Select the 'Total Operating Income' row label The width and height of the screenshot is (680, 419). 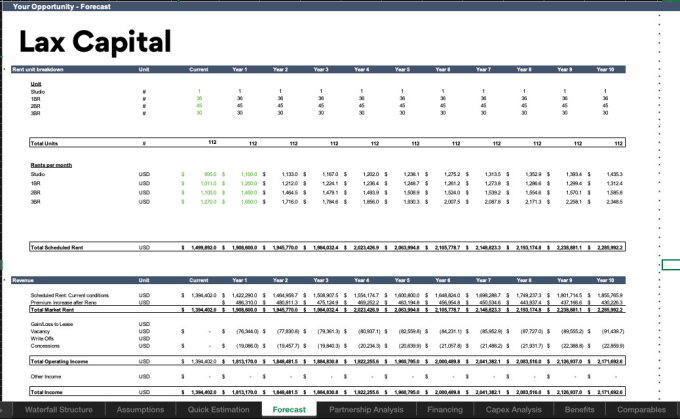coord(59,361)
